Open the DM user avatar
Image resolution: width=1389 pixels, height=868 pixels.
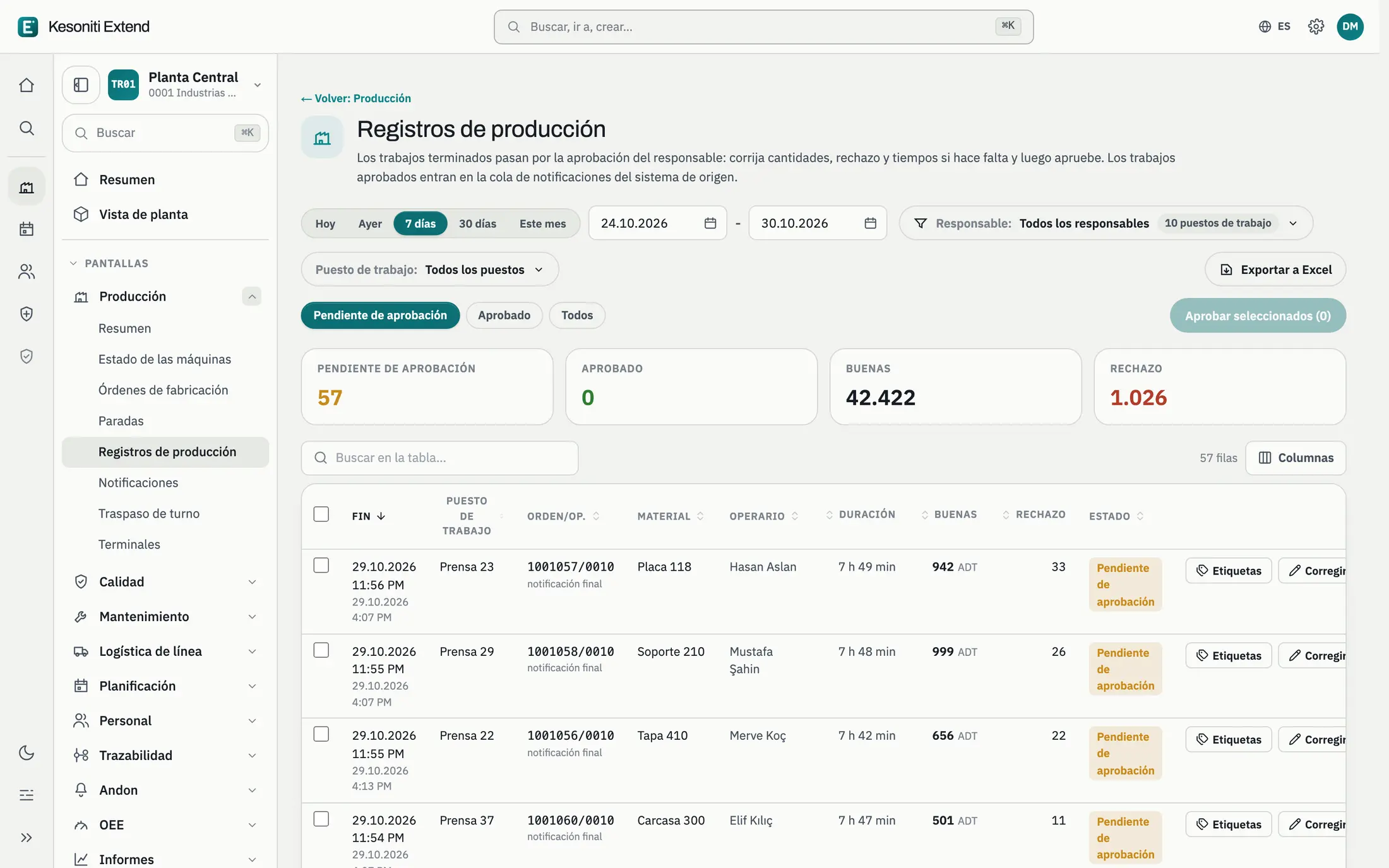[x=1350, y=27]
